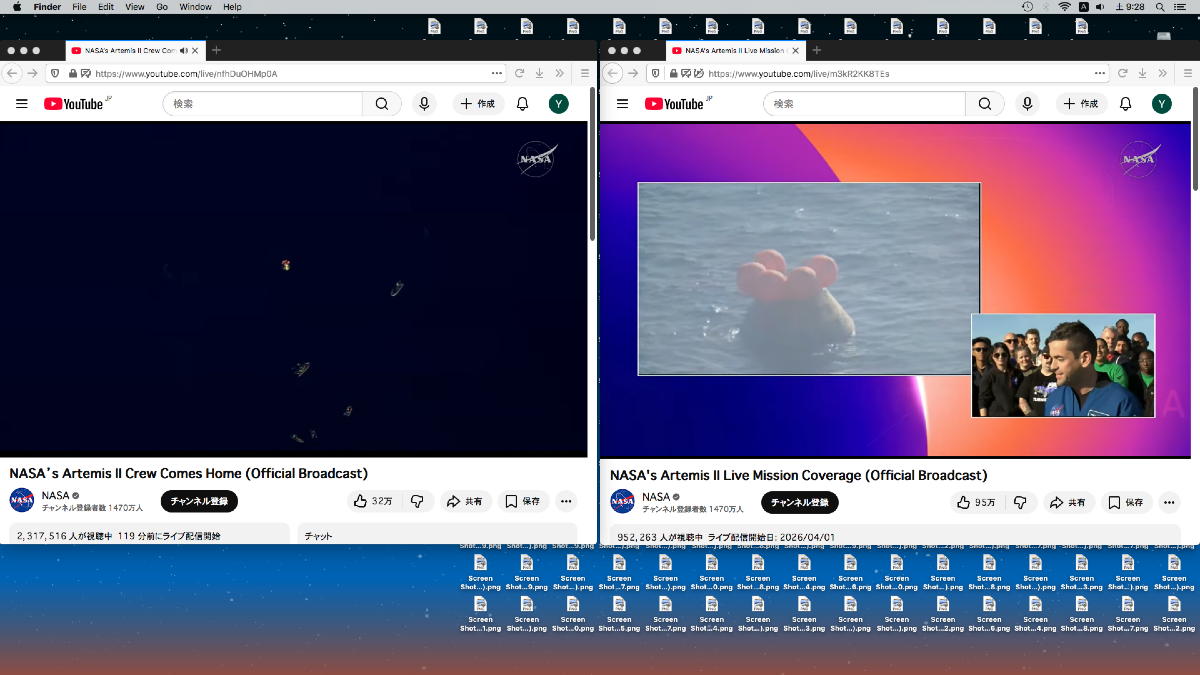Mute the Artemis II Crew tab audio
Image resolution: width=1200 pixels, height=675 pixels.
click(184, 50)
